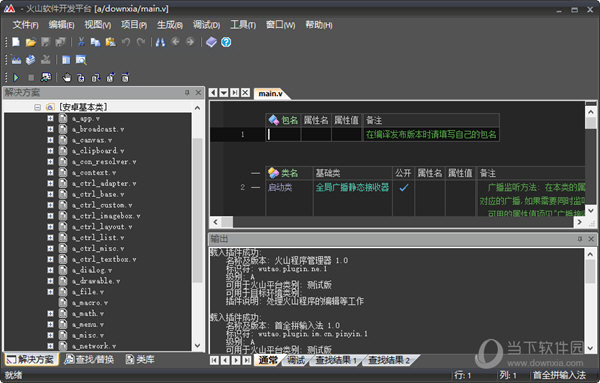Click the Save All toolbar icon
The height and width of the screenshot is (383, 600).
pos(60,42)
